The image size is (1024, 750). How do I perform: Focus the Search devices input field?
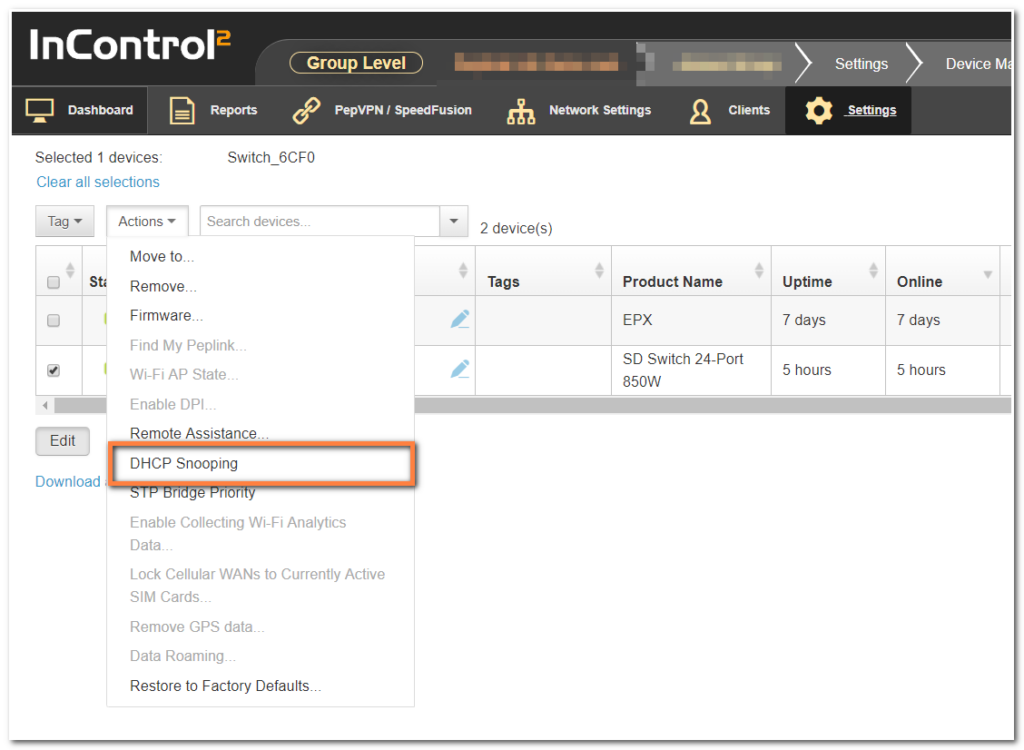click(x=320, y=221)
